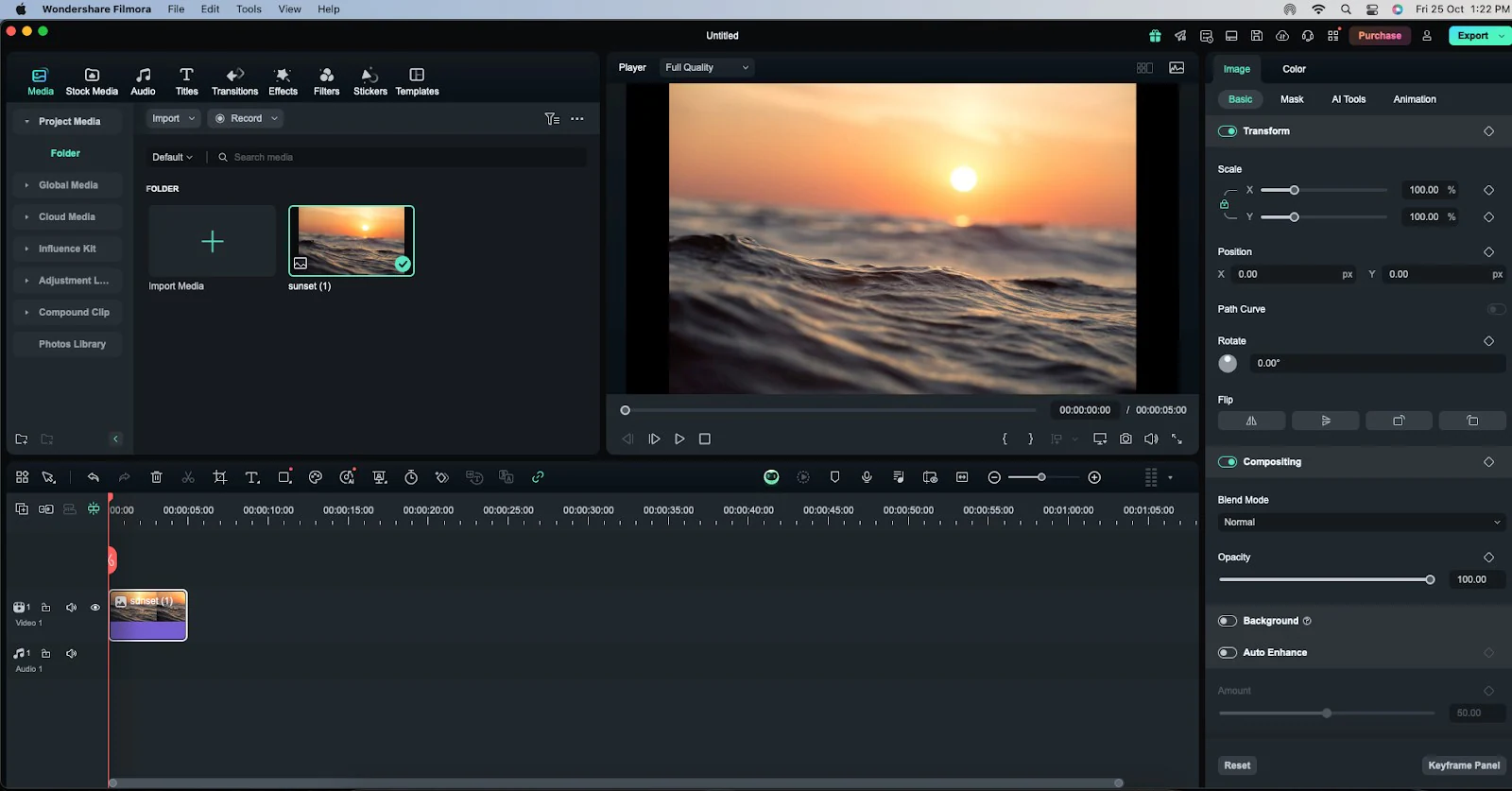This screenshot has width=1512, height=791.
Task: Open the Stickers panel
Action: coord(369,81)
